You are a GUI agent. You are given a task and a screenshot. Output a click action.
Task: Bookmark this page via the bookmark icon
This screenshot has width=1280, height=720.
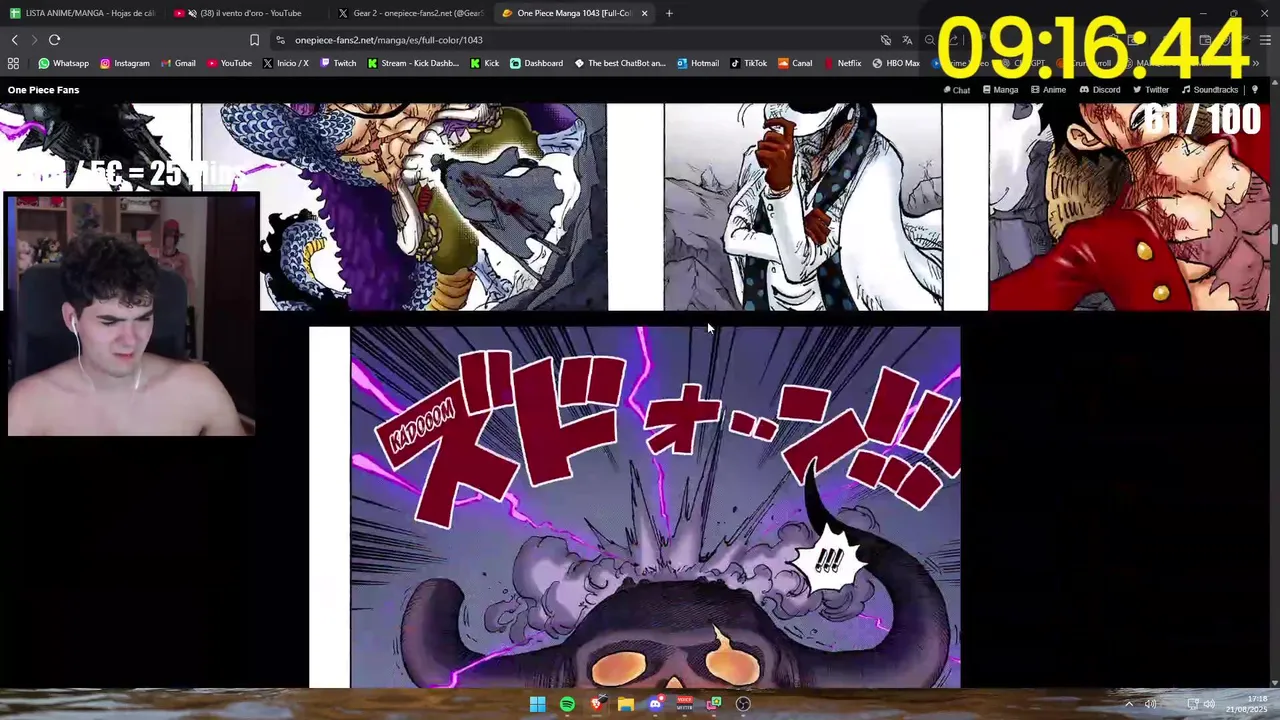[x=254, y=40]
